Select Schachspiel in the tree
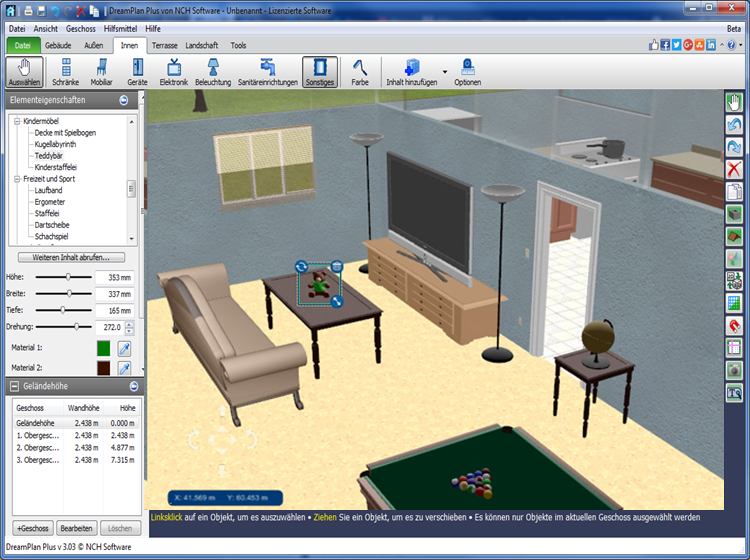This screenshot has width=750, height=560. point(51,236)
